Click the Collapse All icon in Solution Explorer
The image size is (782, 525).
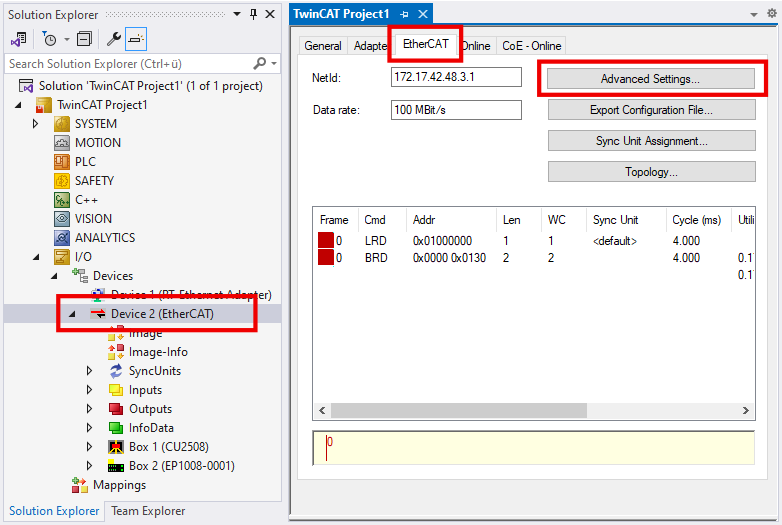[x=84, y=39]
